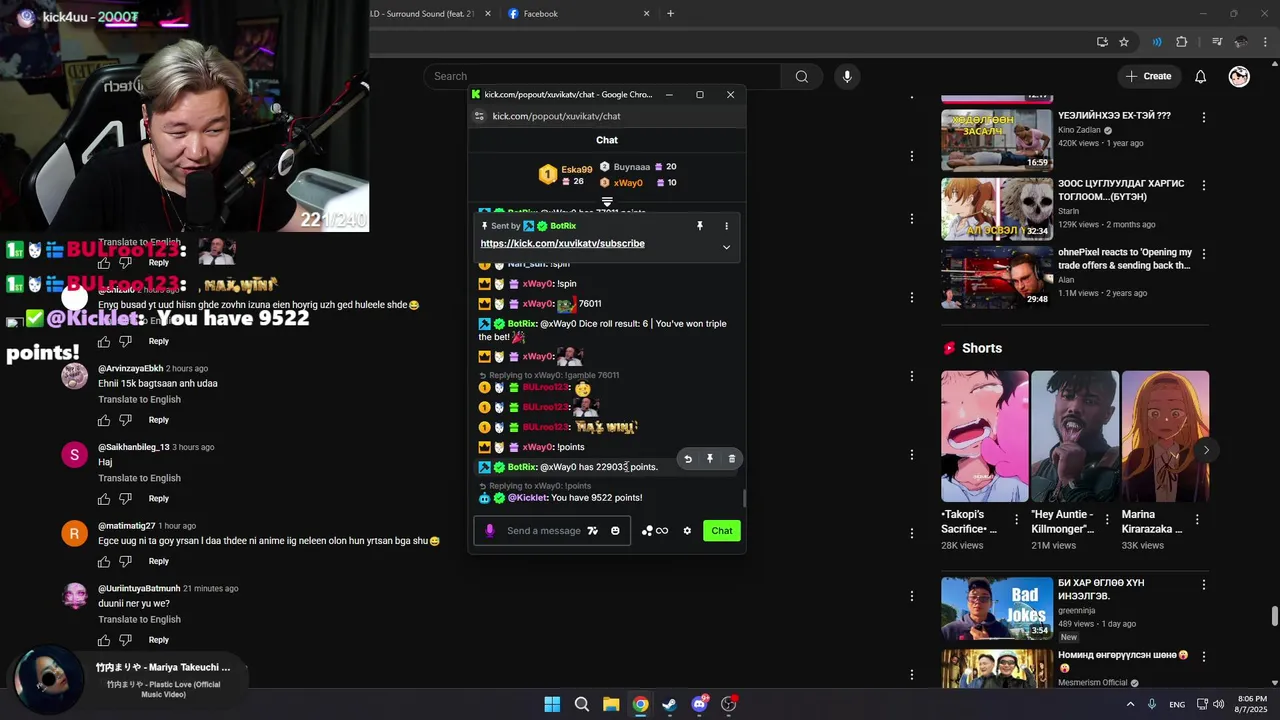
Task: Click YouTube Create button
Action: (x=1149, y=76)
